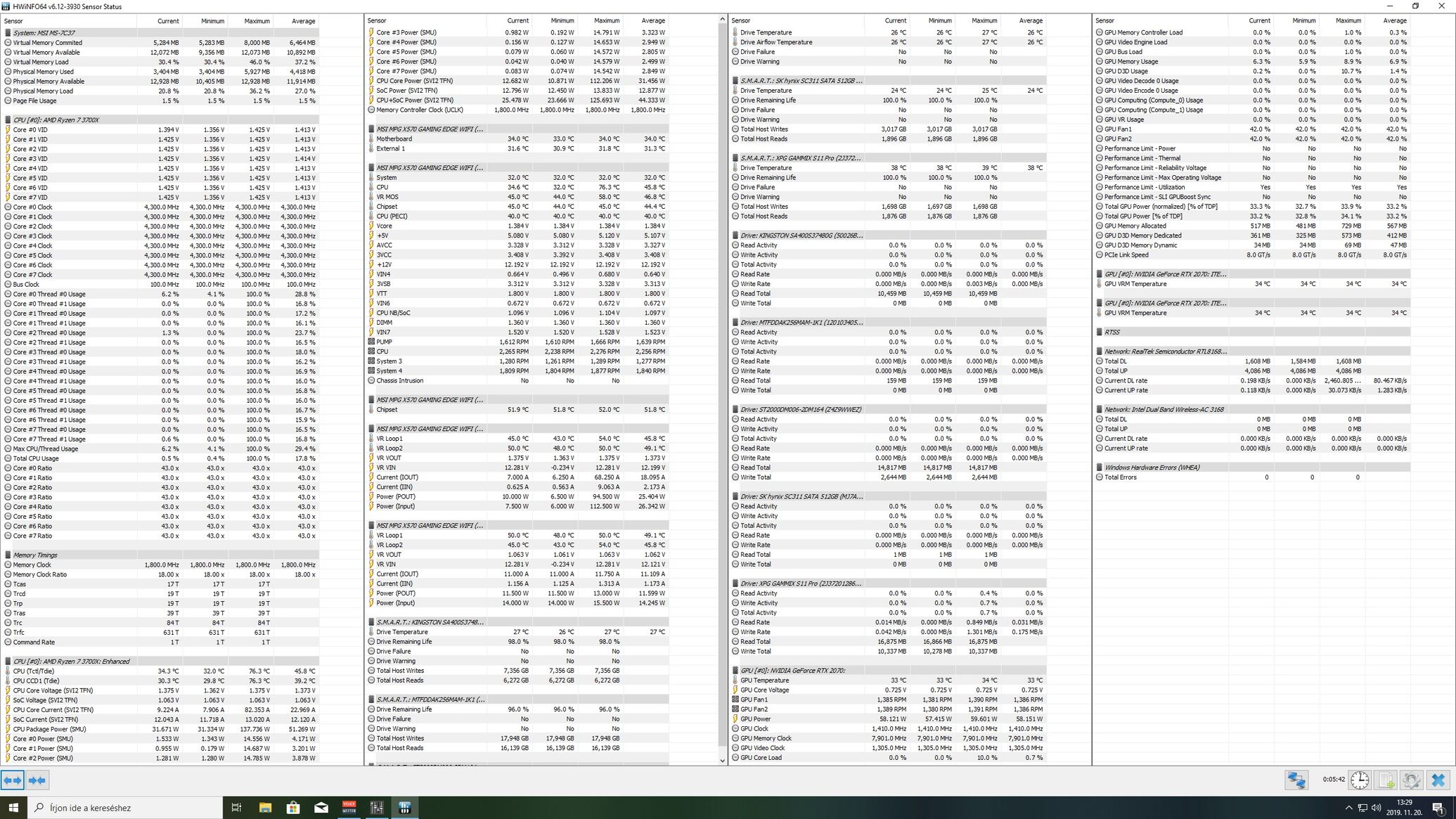
Task: Open the notification center icon
Action: 1438,808
